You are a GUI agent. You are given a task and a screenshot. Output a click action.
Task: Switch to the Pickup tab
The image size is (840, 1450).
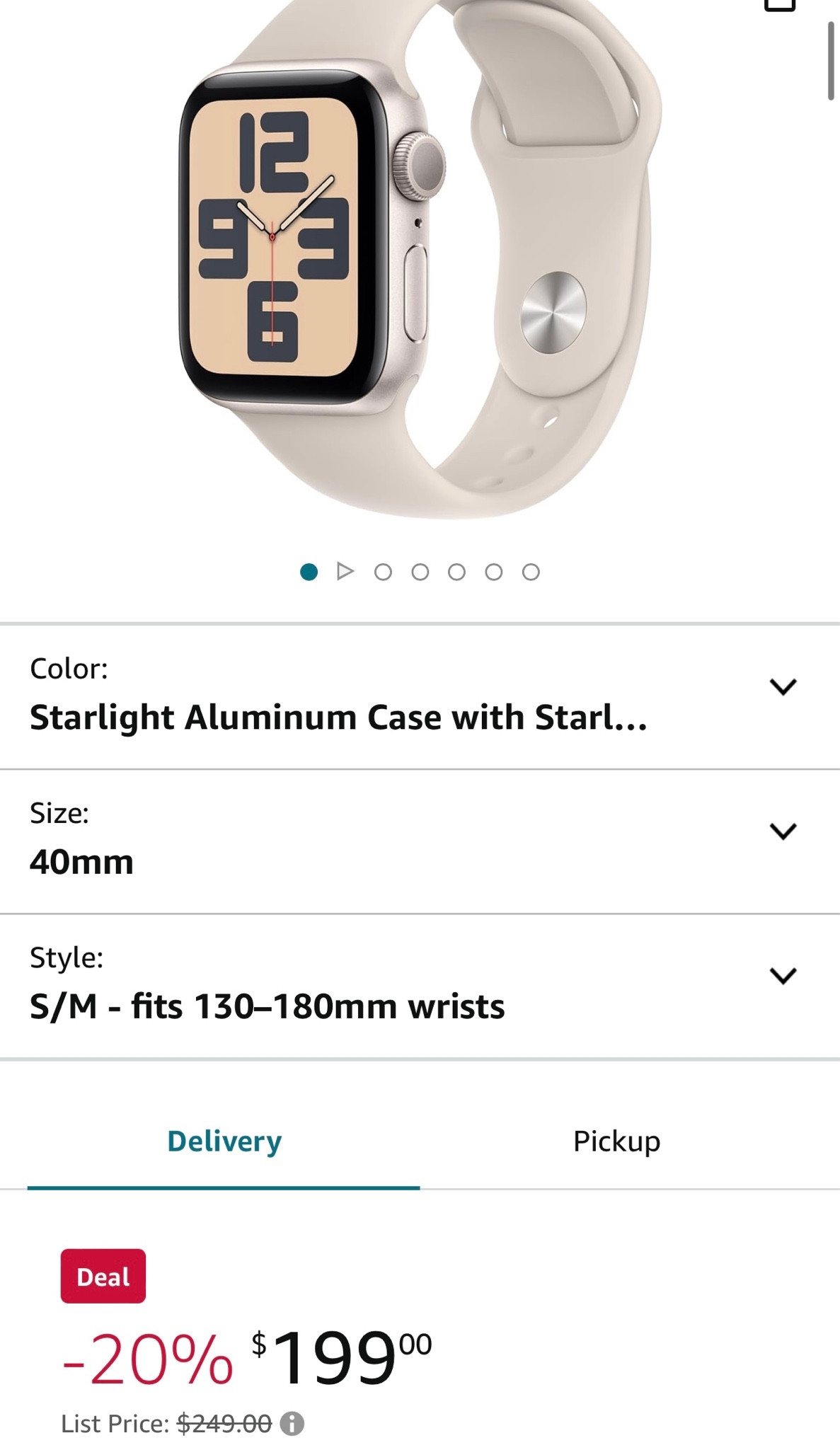(x=616, y=1140)
